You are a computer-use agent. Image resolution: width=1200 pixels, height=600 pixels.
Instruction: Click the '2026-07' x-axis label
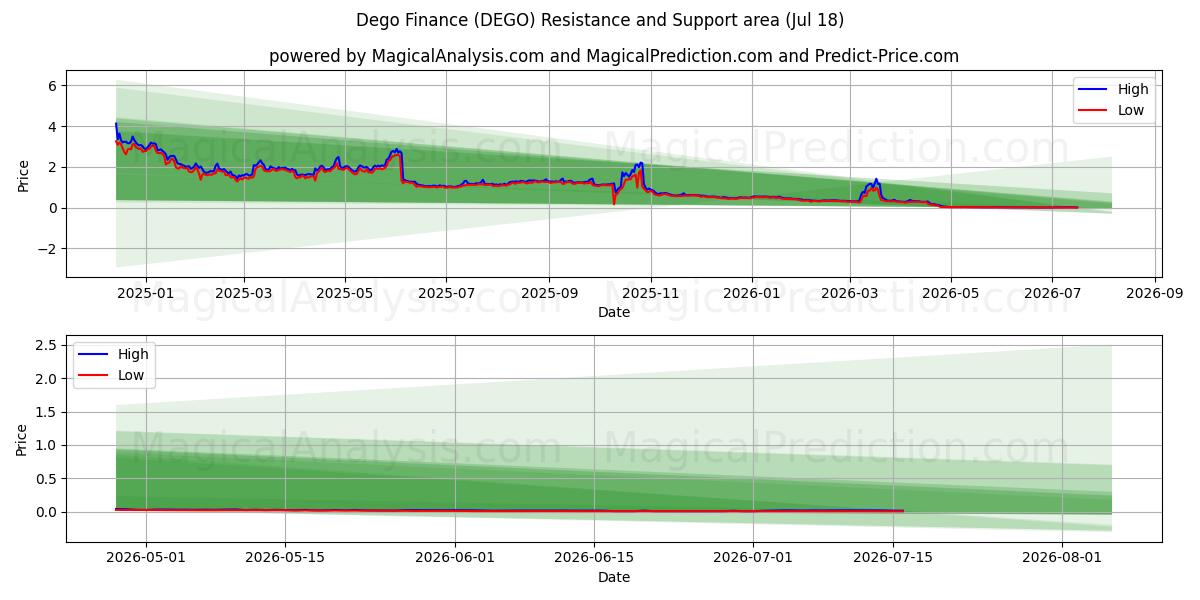click(1052, 293)
